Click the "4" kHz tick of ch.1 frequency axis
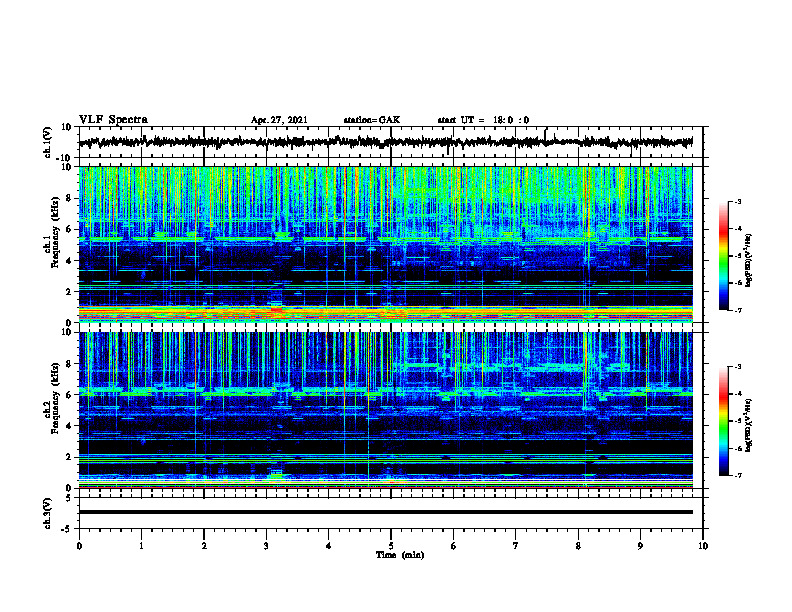The width and height of the screenshot is (792, 612). pos(69,261)
